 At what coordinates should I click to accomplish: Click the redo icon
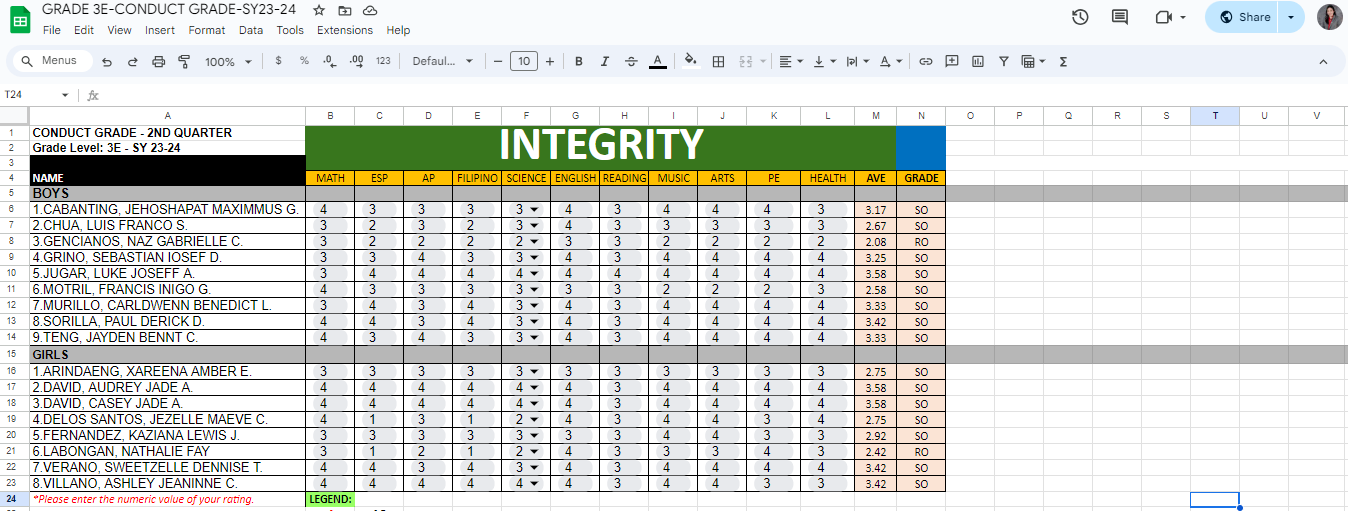point(132,62)
